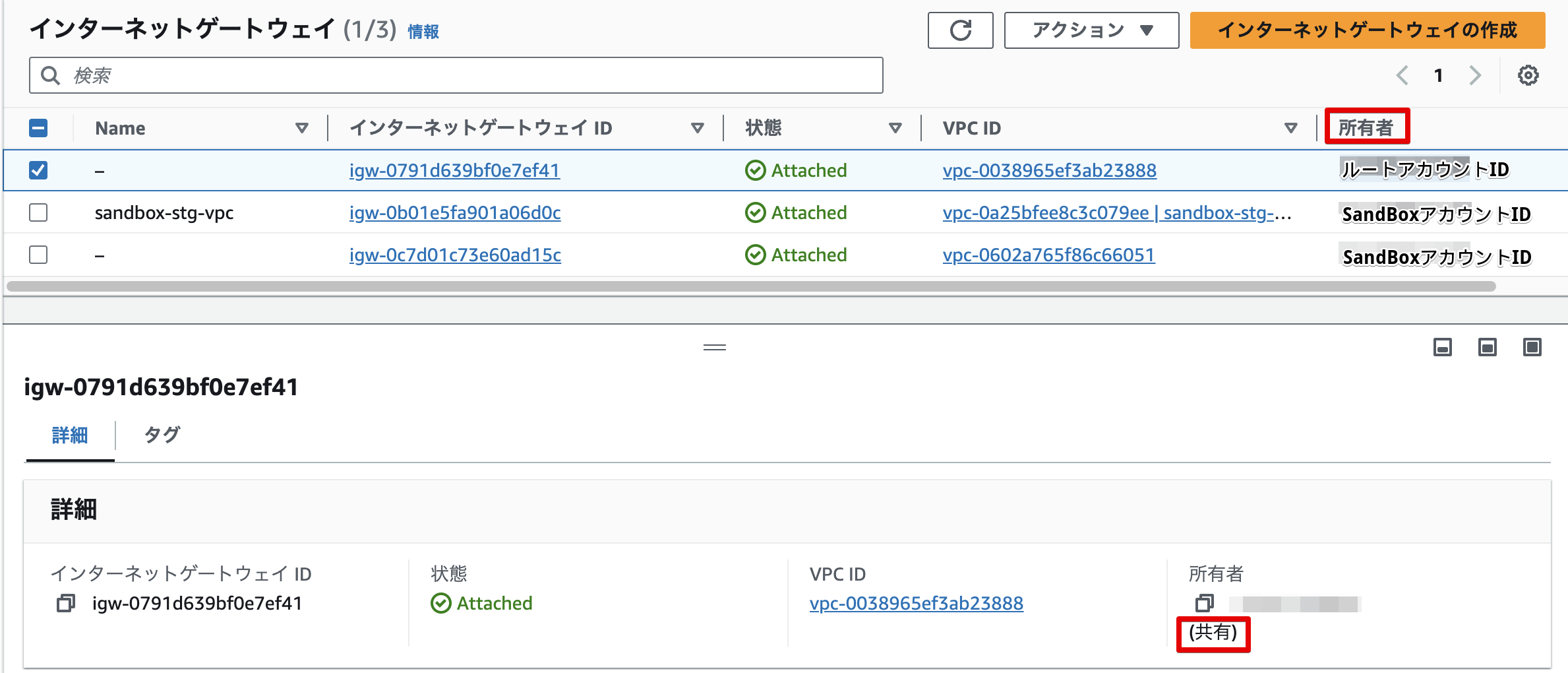Screen dimensions: 1568x673
Task: Select the sandbox-stg-vpc row checkbox
Action: click(38, 212)
